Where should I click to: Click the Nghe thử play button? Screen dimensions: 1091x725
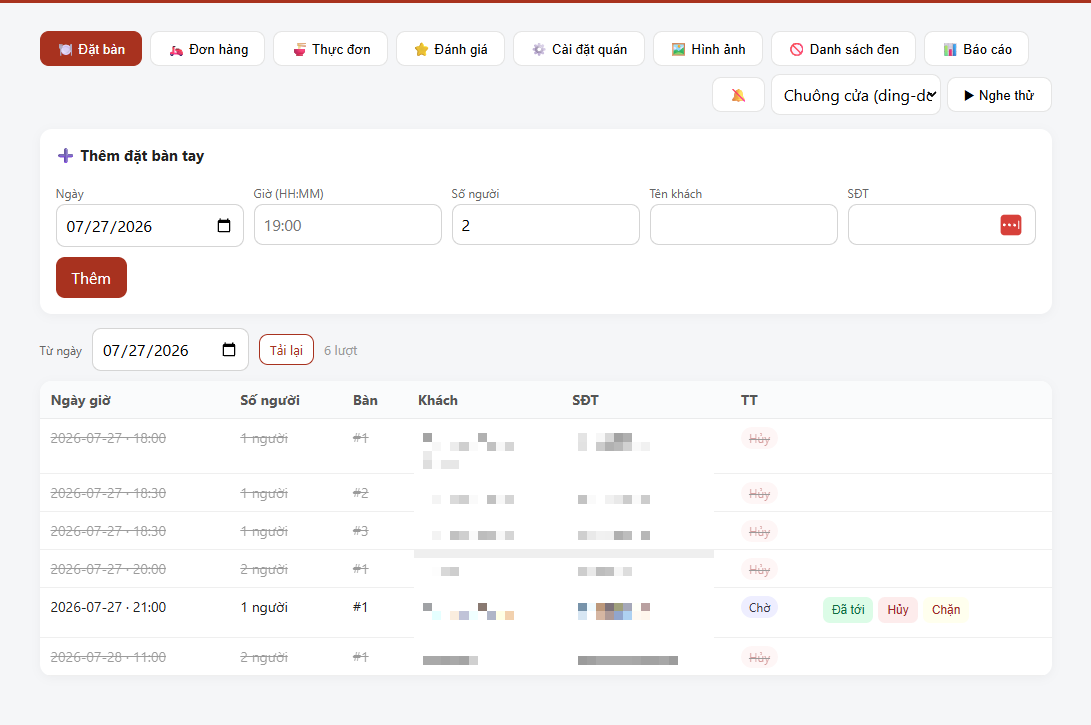pos(999,95)
